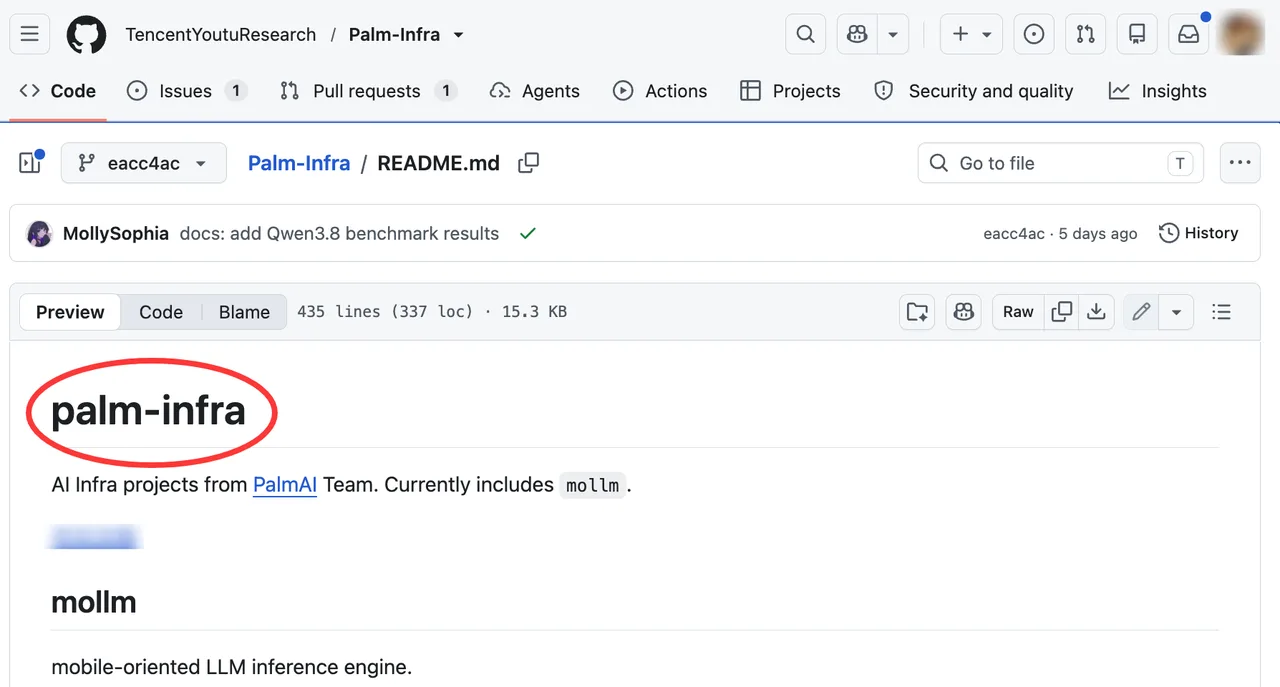
Task: Copy the README.md file path
Action: pyautogui.click(x=529, y=163)
